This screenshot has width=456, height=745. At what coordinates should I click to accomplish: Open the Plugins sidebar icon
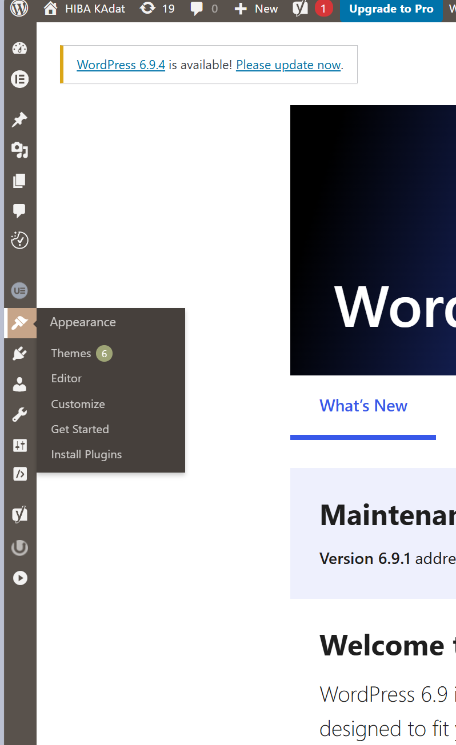point(19,353)
